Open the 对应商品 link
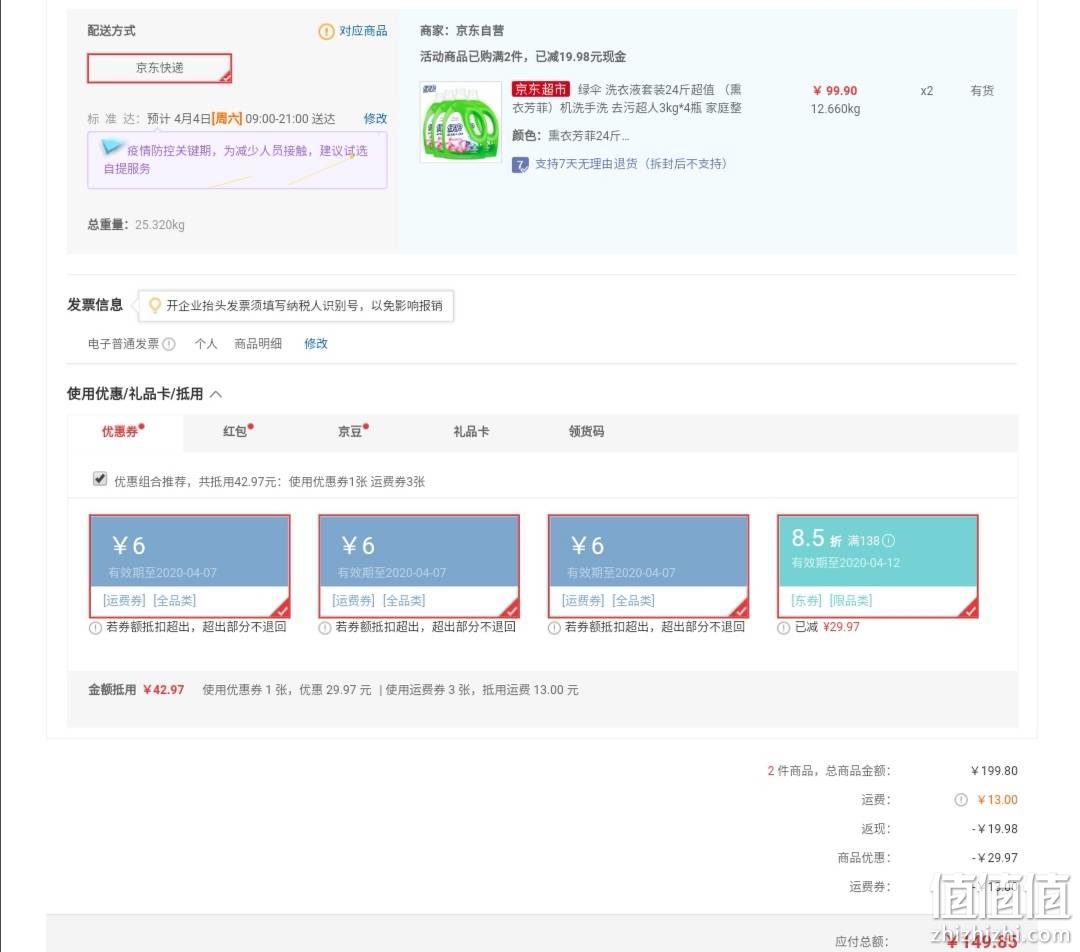 (363, 31)
